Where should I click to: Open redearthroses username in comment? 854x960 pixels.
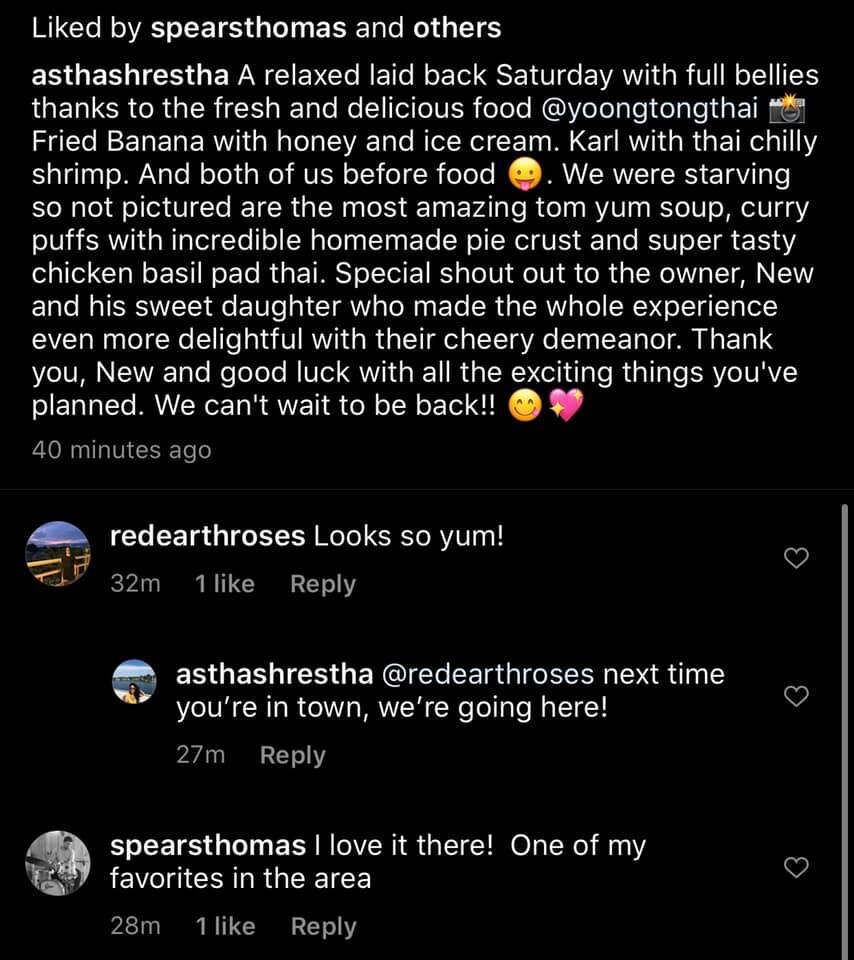coord(206,536)
